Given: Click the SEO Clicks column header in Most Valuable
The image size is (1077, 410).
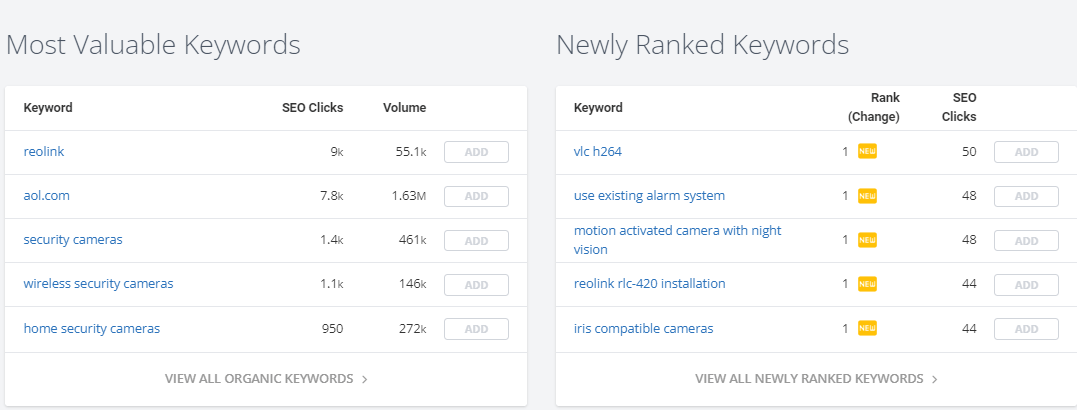Looking at the screenshot, I should click(x=313, y=108).
